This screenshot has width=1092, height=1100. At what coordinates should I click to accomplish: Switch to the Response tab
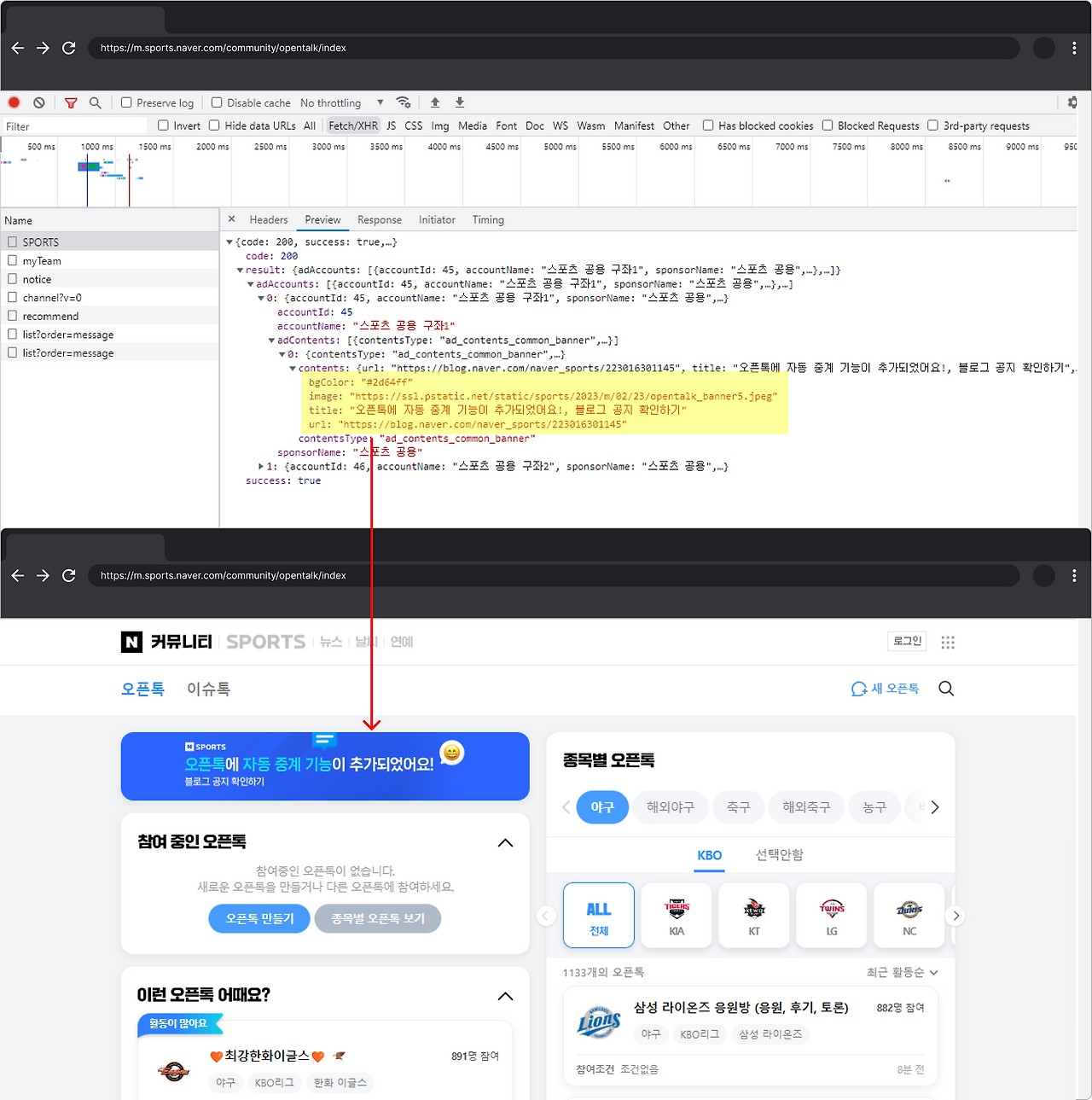tap(380, 220)
